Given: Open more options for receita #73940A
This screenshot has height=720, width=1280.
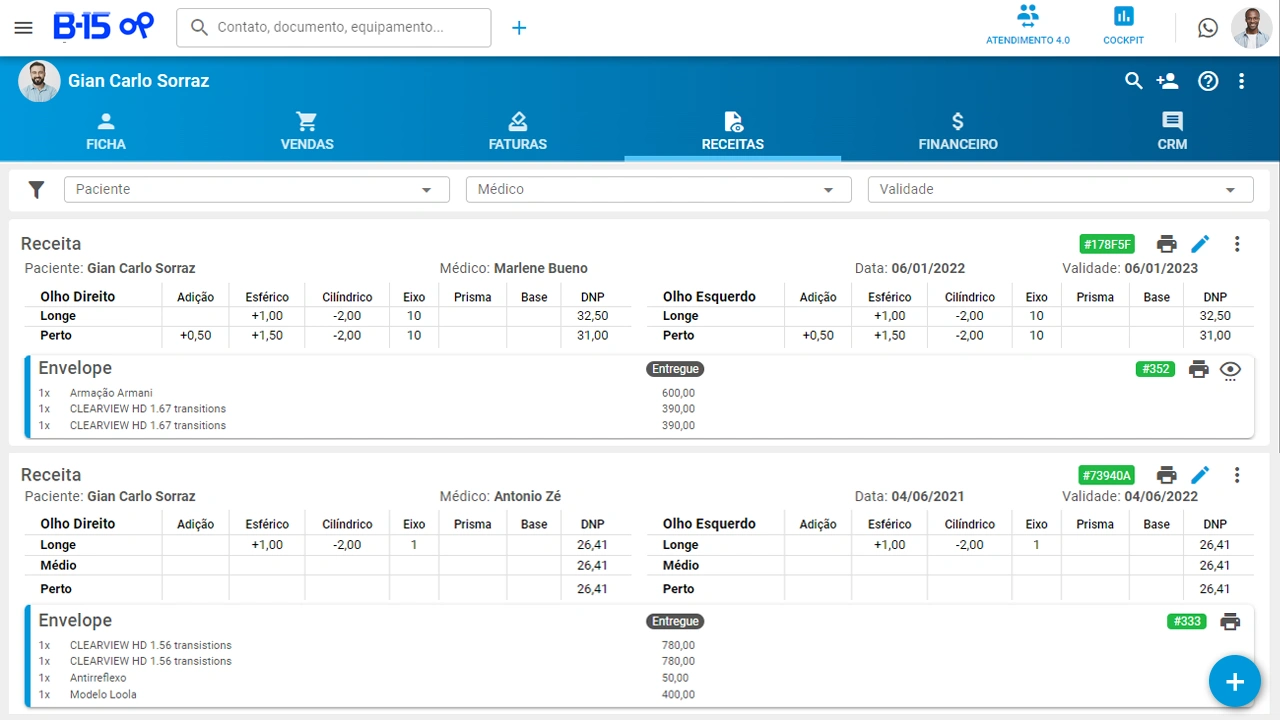Looking at the screenshot, I should (x=1237, y=475).
